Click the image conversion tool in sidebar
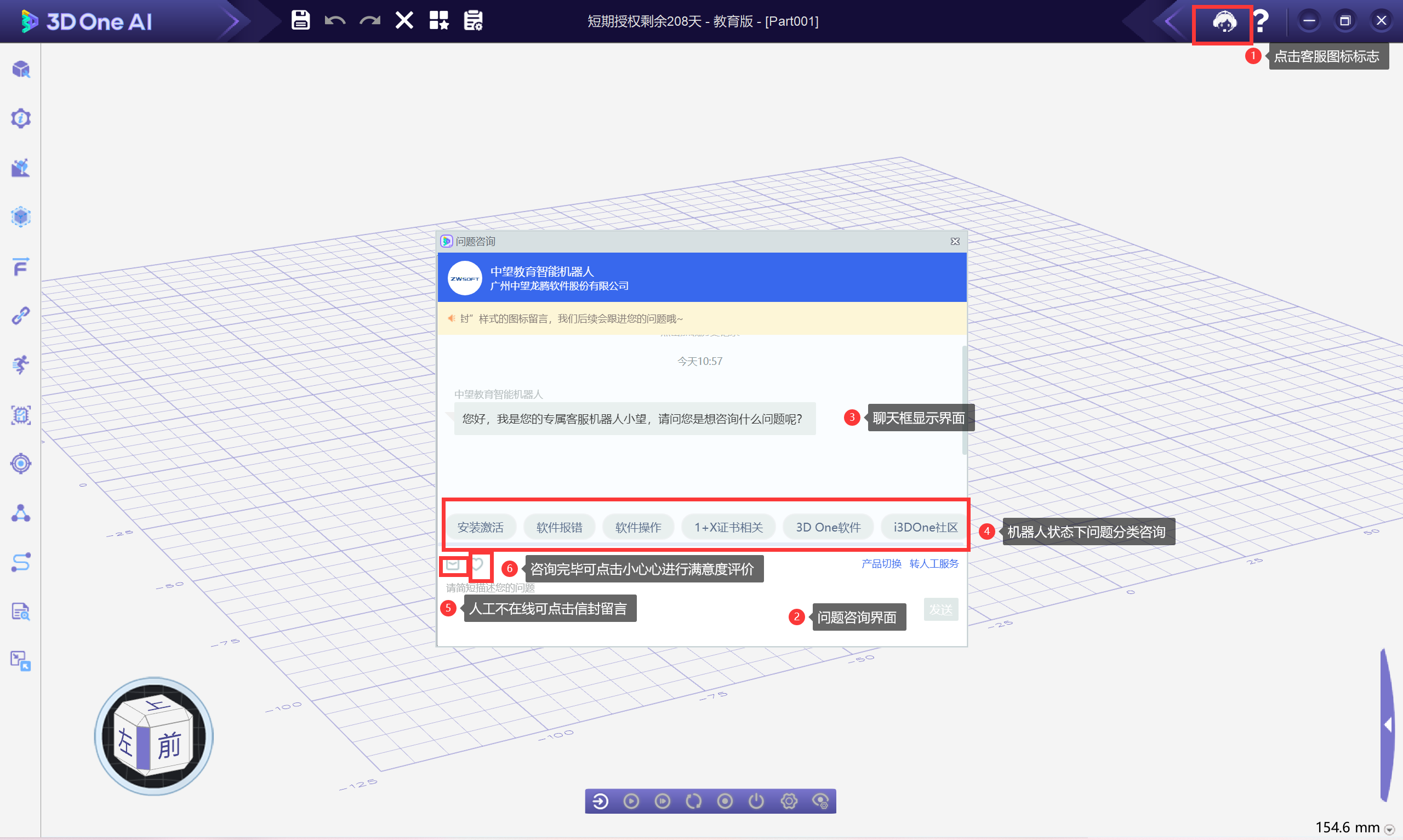This screenshot has width=1403, height=840. click(21, 661)
